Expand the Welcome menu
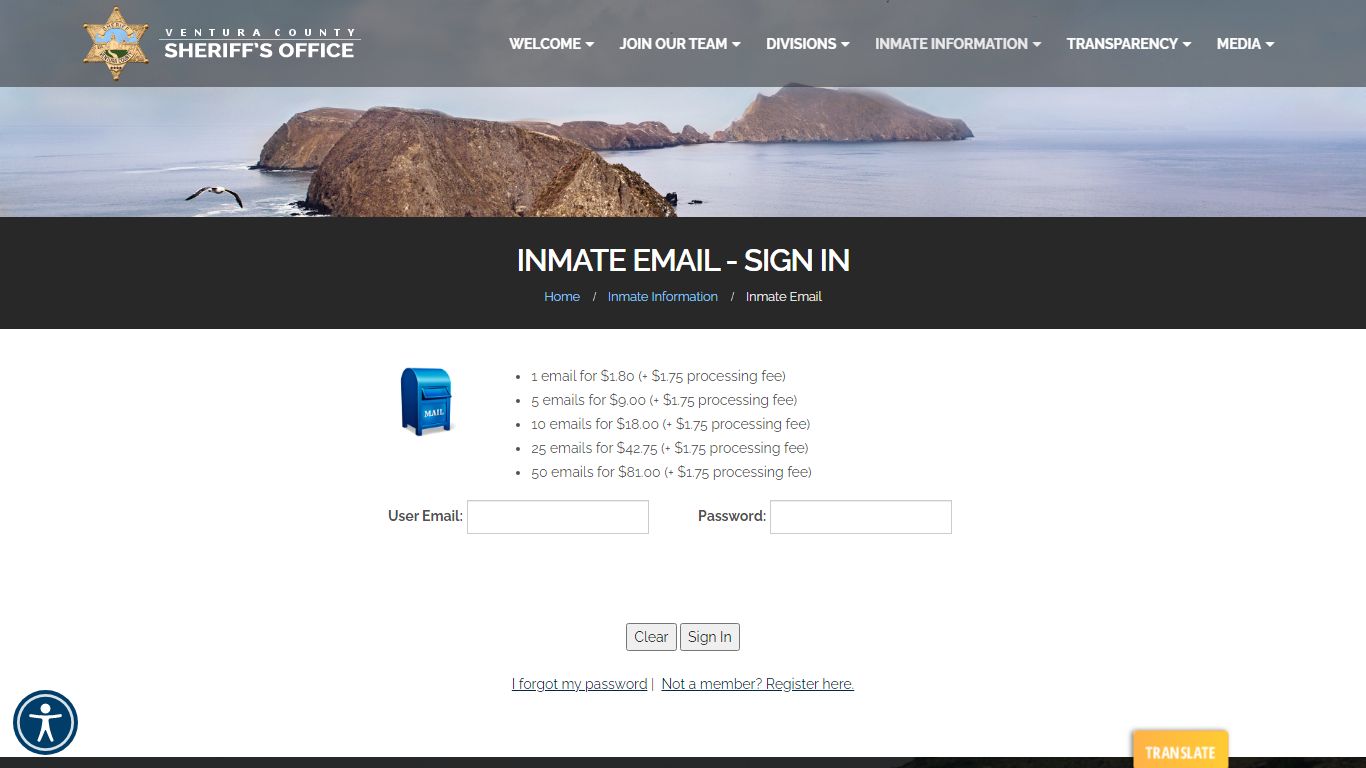The height and width of the screenshot is (768, 1366). pyautogui.click(x=551, y=44)
